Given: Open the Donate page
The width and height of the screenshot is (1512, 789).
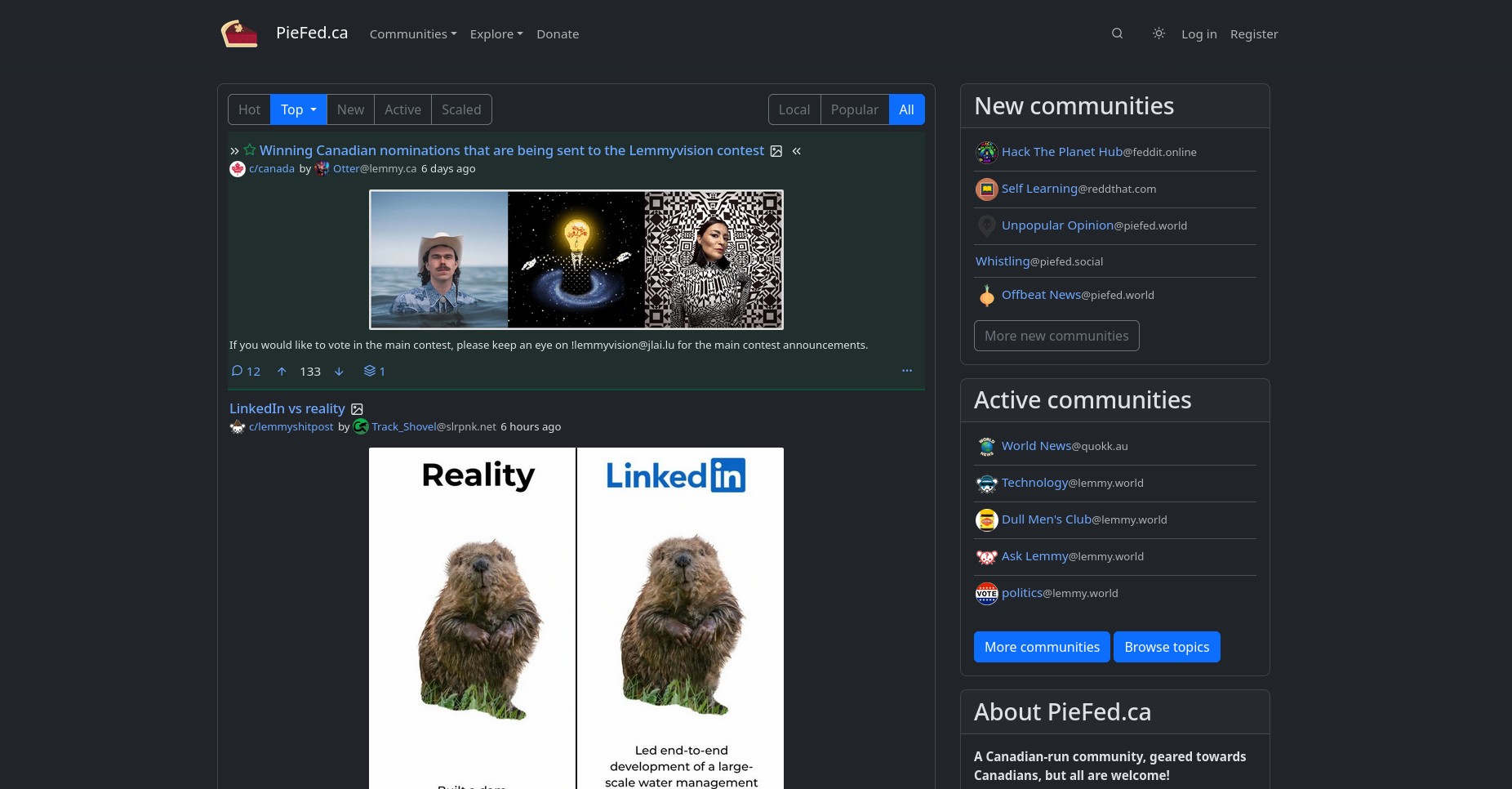Looking at the screenshot, I should [x=558, y=33].
